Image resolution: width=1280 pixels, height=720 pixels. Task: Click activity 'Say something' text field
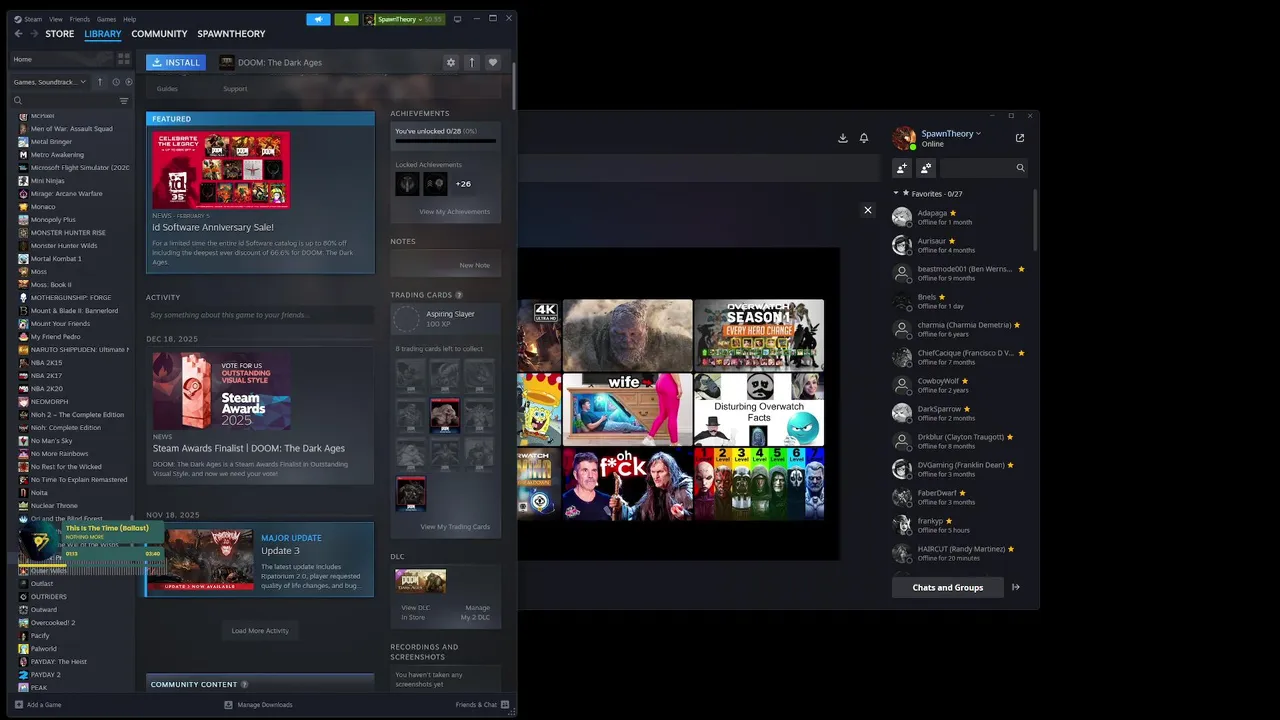click(260, 315)
